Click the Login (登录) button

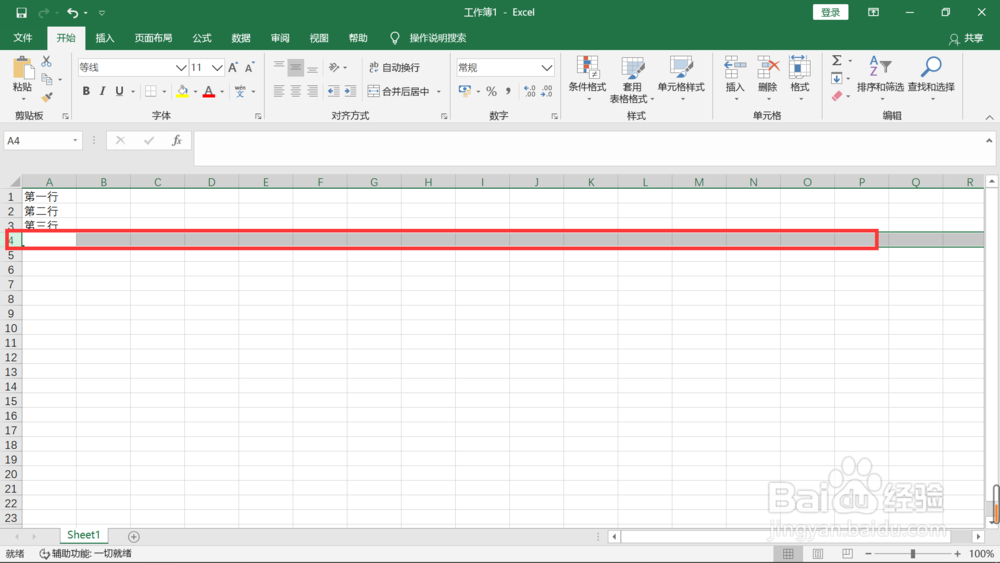[x=830, y=12]
